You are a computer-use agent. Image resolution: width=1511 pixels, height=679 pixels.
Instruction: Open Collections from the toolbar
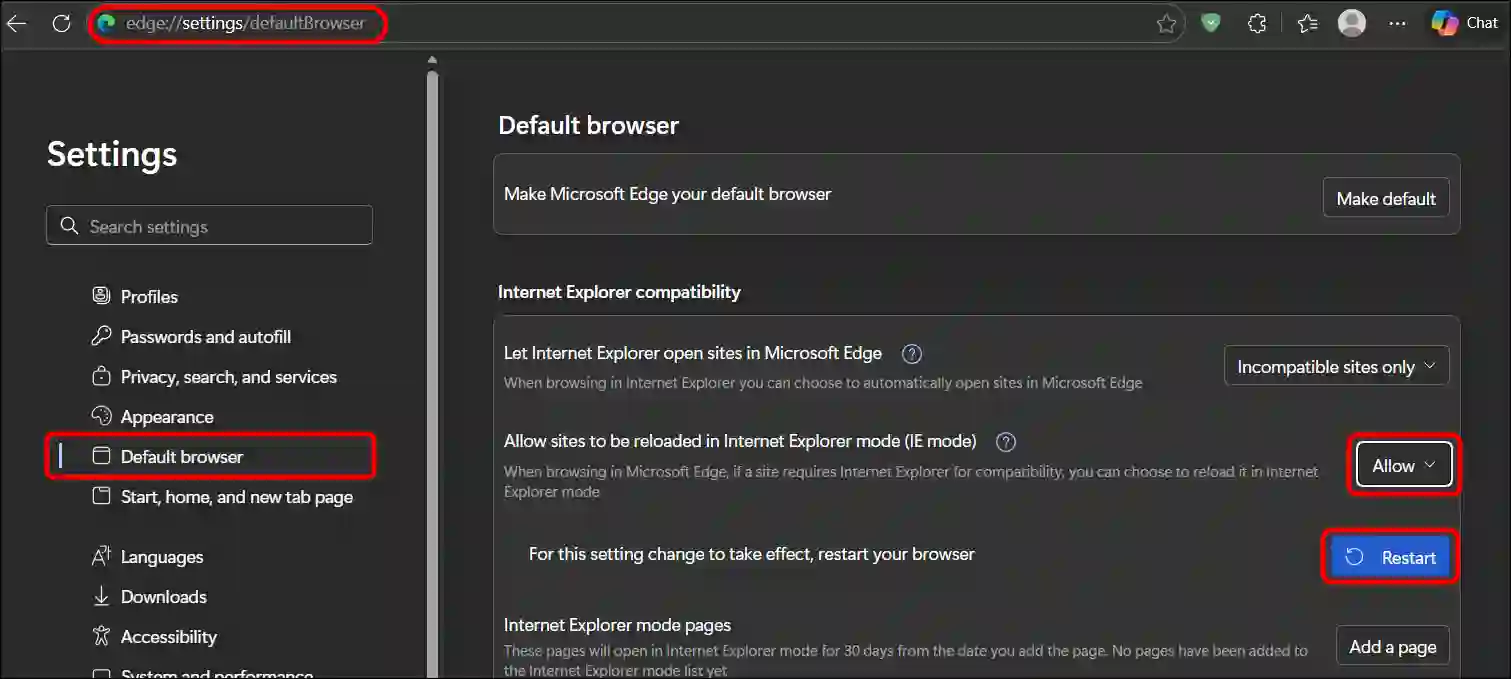(1306, 22)
